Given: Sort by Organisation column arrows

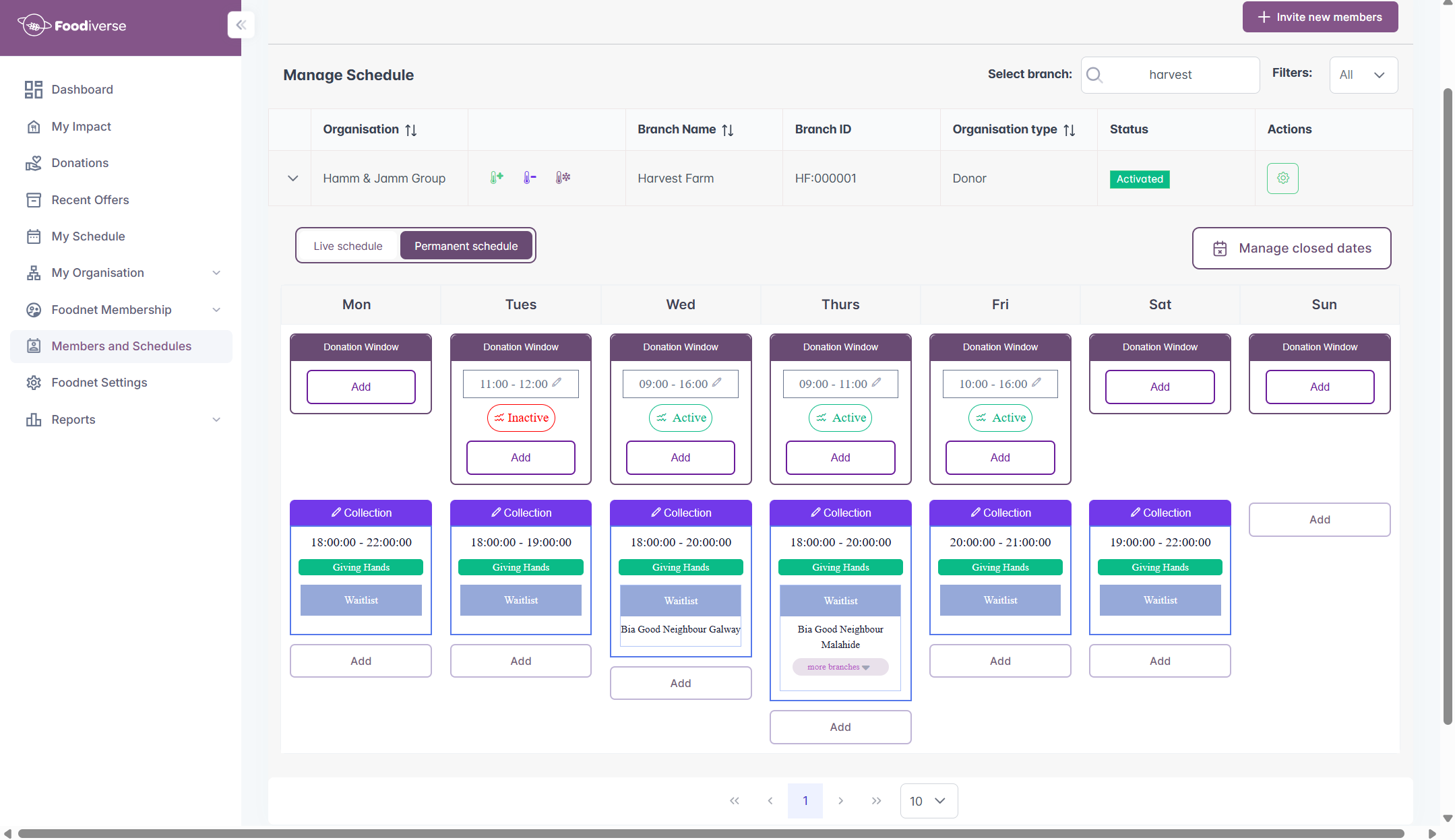Looking at the screenshot, I should [x=410, y=130].
